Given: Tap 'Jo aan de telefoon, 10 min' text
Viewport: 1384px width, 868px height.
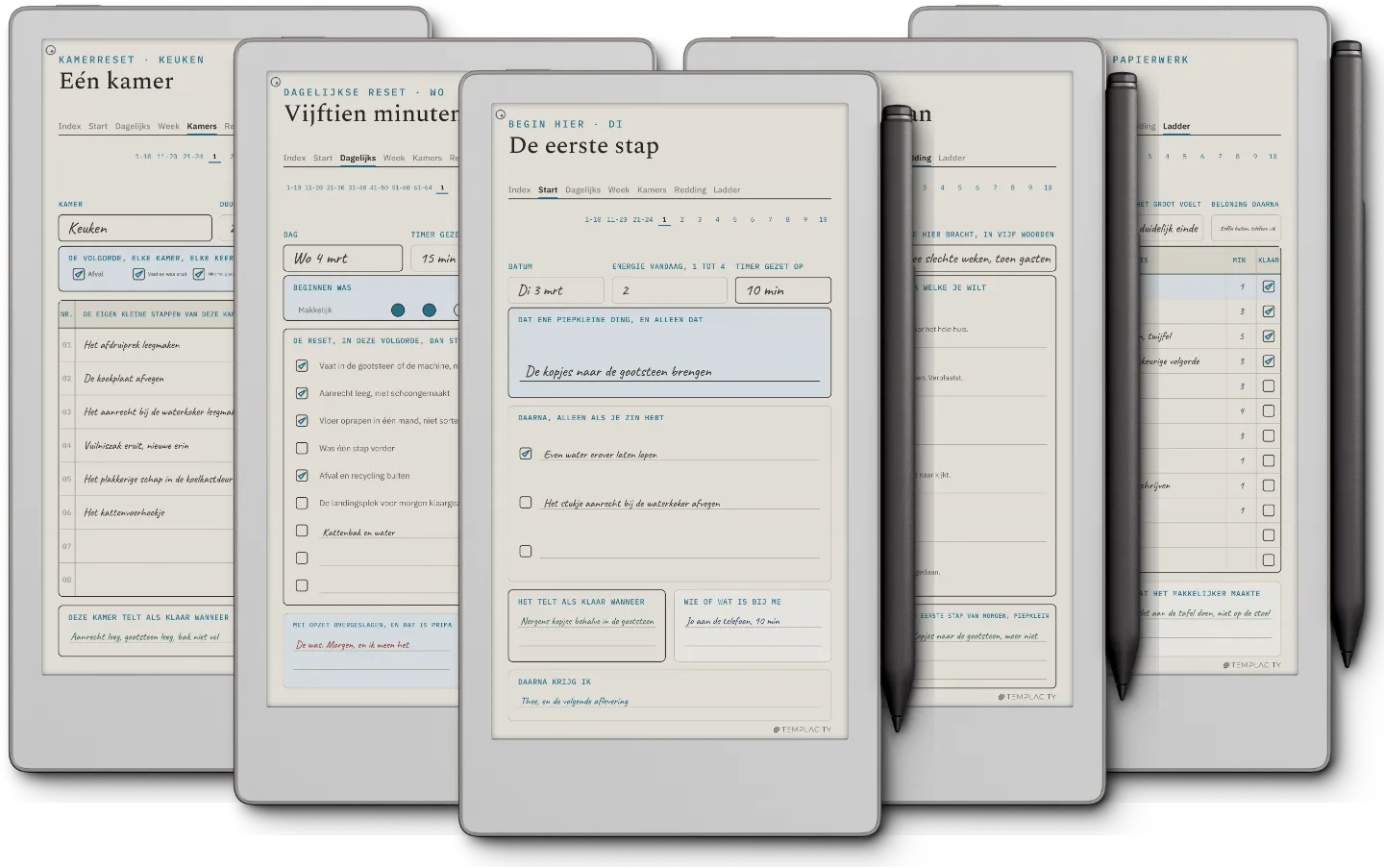Looking at the screenshot, I should (732, 622).
